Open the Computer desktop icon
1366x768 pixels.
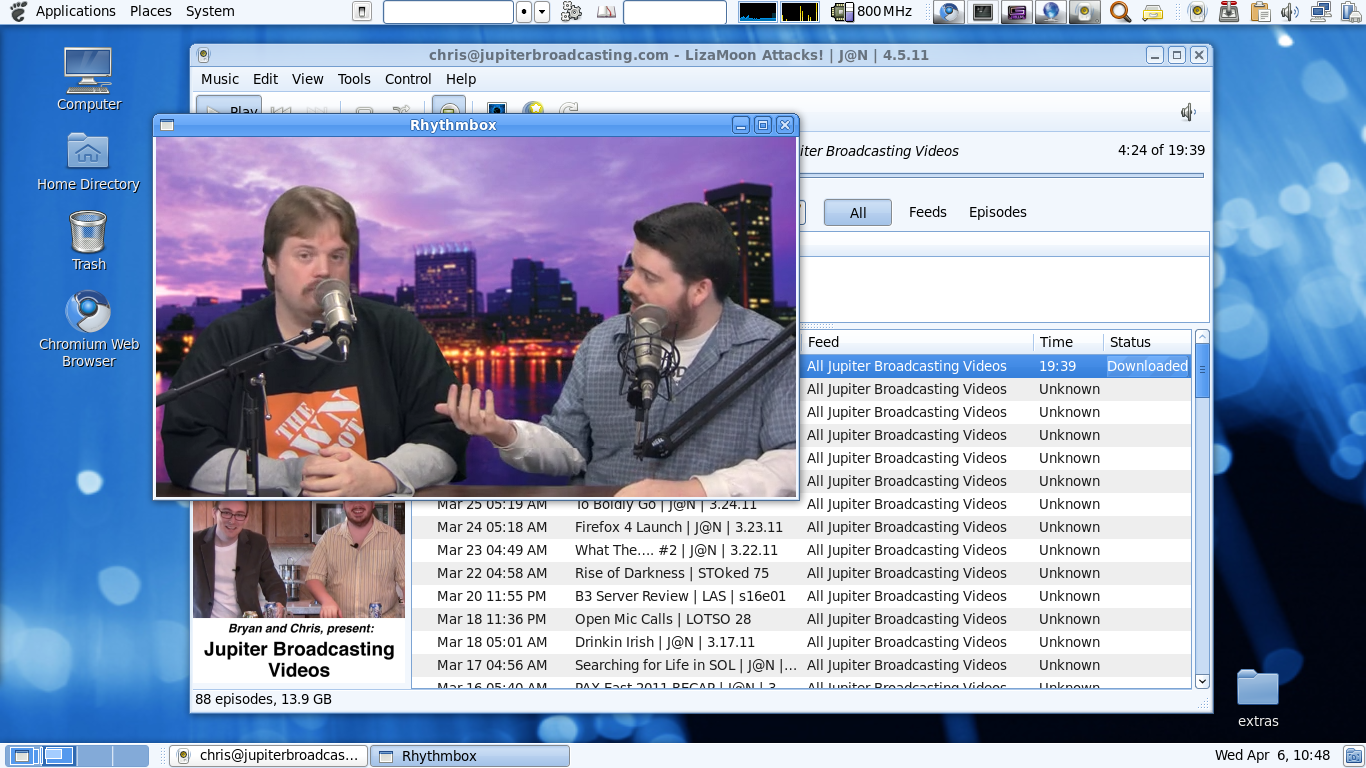coord(88,78)
